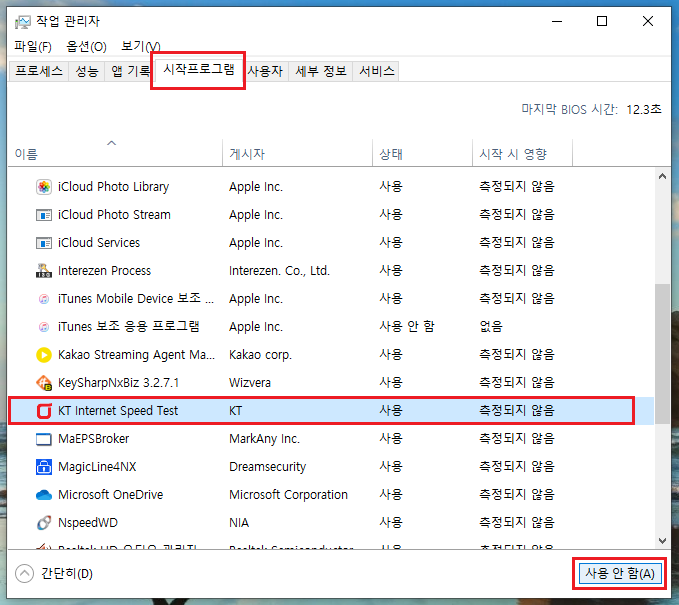Click the iCloud Photo Library icon

tap(44, 187)
